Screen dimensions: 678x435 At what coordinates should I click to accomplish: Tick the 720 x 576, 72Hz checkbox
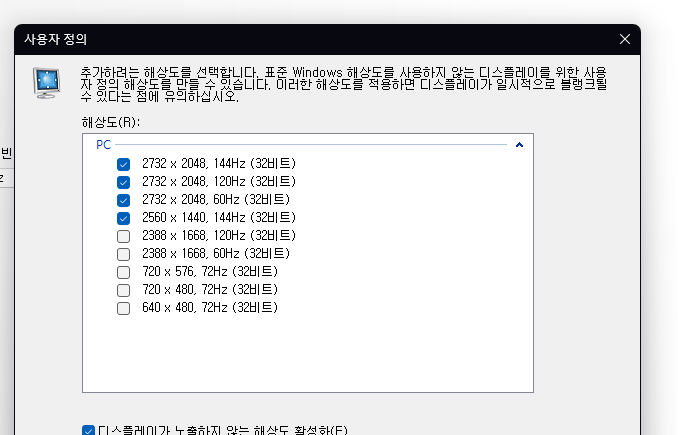[123, 272]
